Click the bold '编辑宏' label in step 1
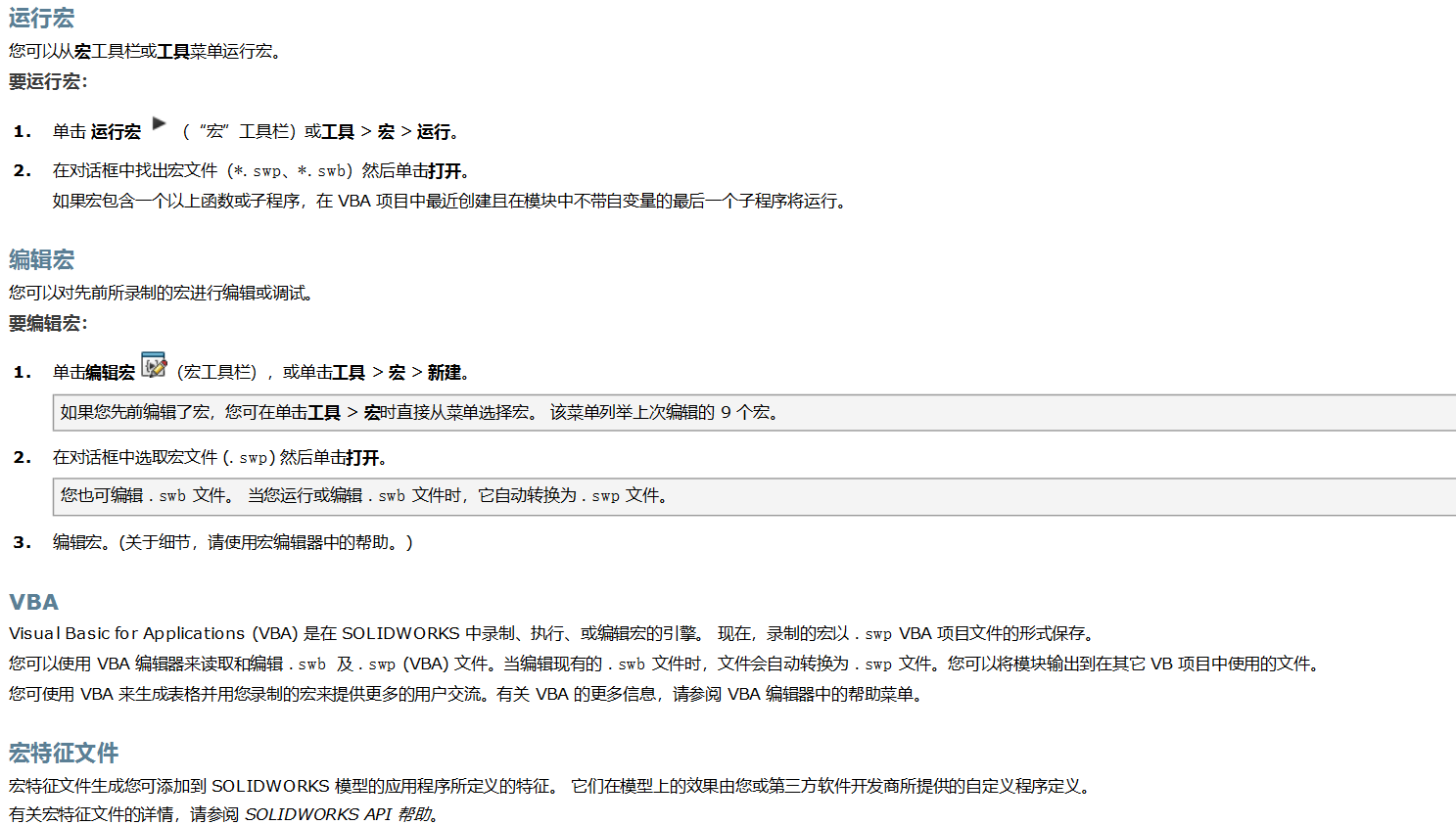The width and height of the screenshot is (1456, 825). tap(111, 373)
